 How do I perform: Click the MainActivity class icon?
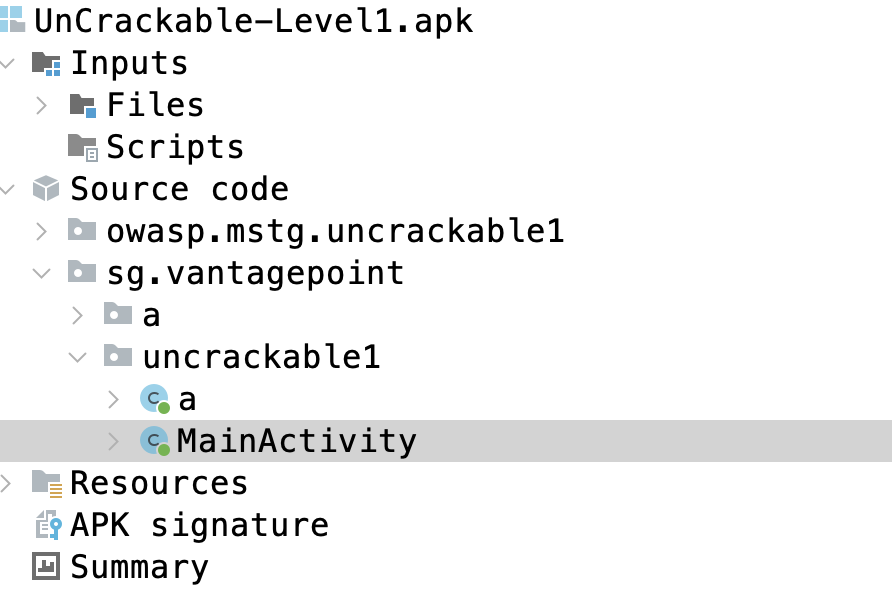click(x=155, y=441)
